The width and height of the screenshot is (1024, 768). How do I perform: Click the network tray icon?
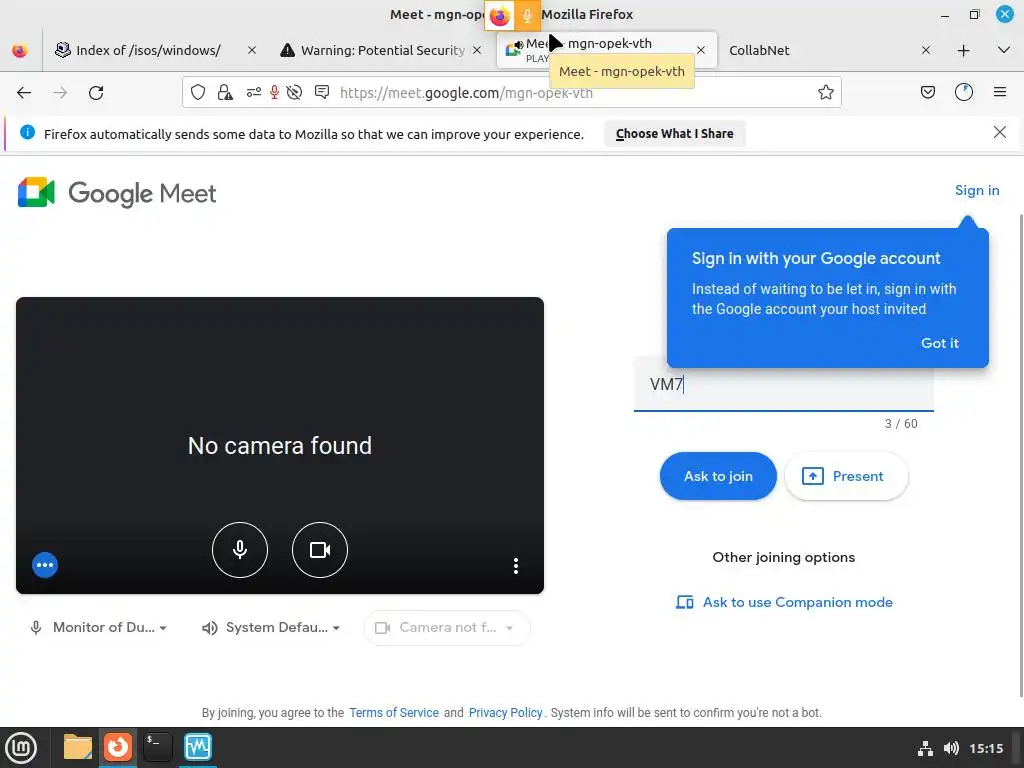click(925, 748)
